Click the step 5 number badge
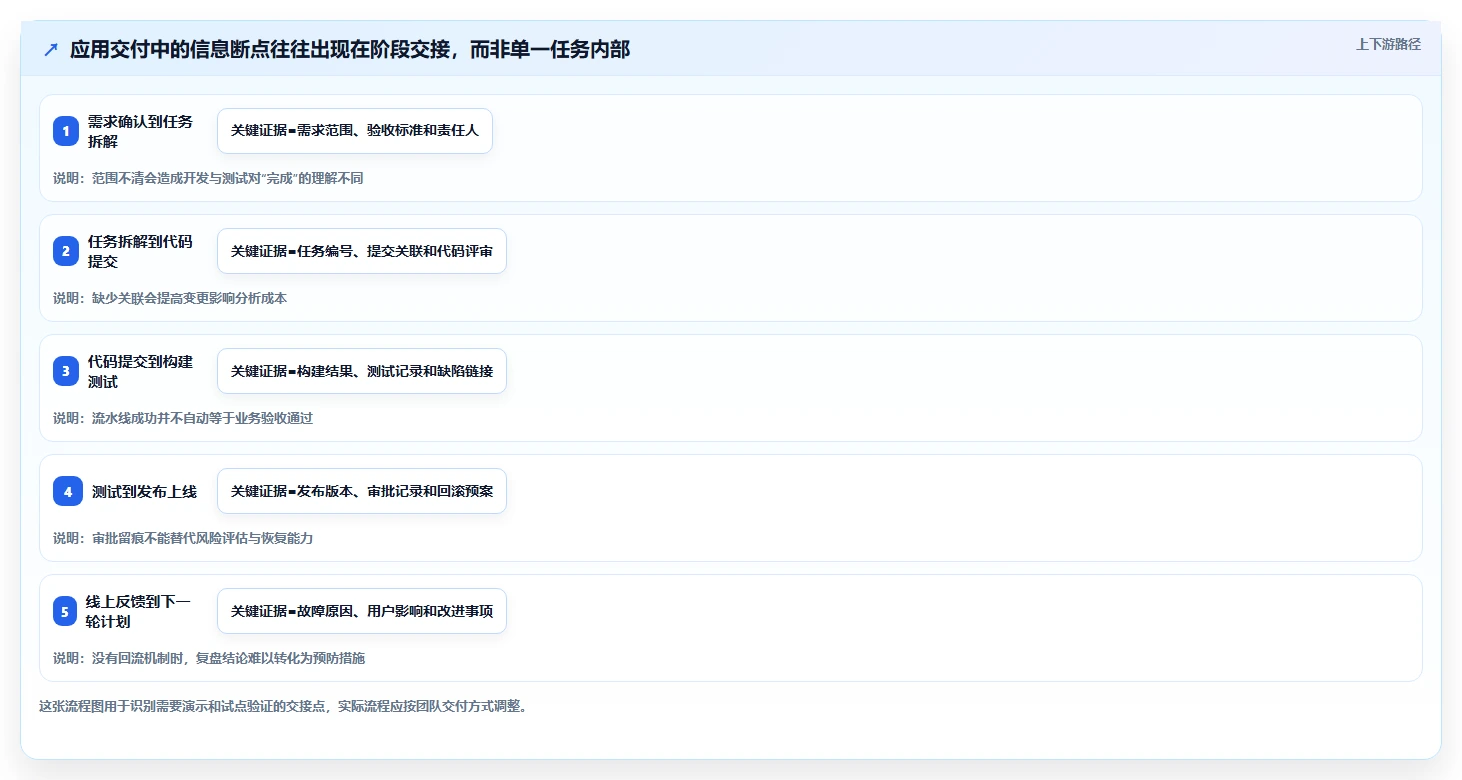 click(x=65, y=611)
